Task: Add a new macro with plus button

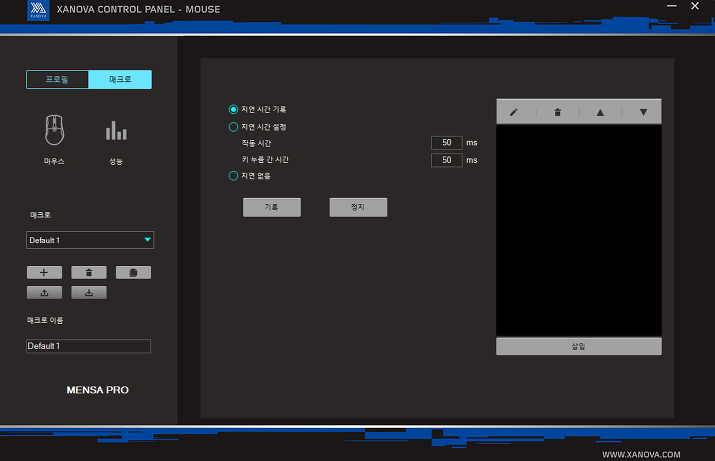Action: coord(44,272)
